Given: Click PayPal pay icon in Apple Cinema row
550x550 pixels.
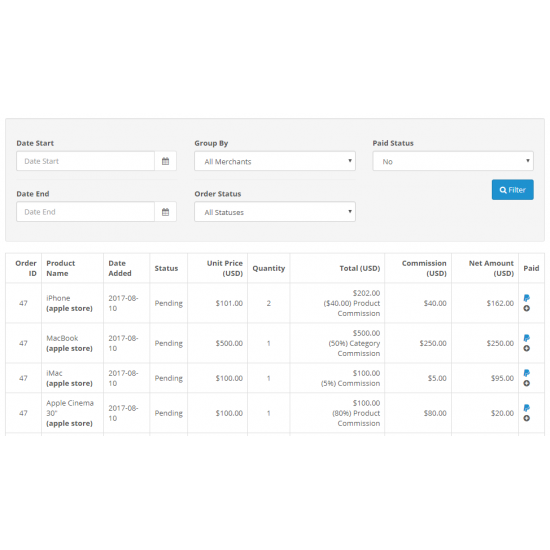Looking at the screenshot, I should pos(526,408).
